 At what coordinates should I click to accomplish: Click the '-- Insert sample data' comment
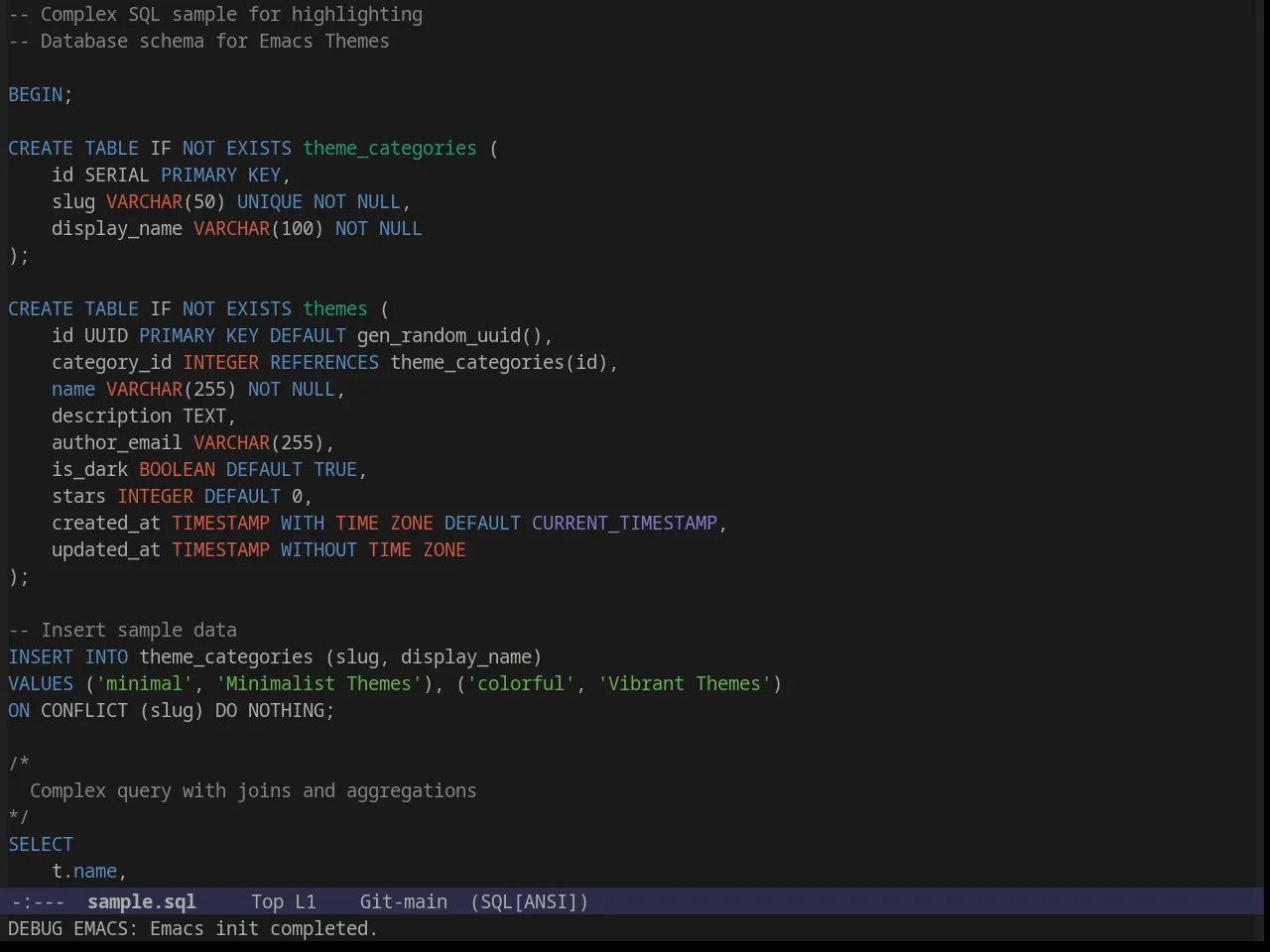click(123, 630)
